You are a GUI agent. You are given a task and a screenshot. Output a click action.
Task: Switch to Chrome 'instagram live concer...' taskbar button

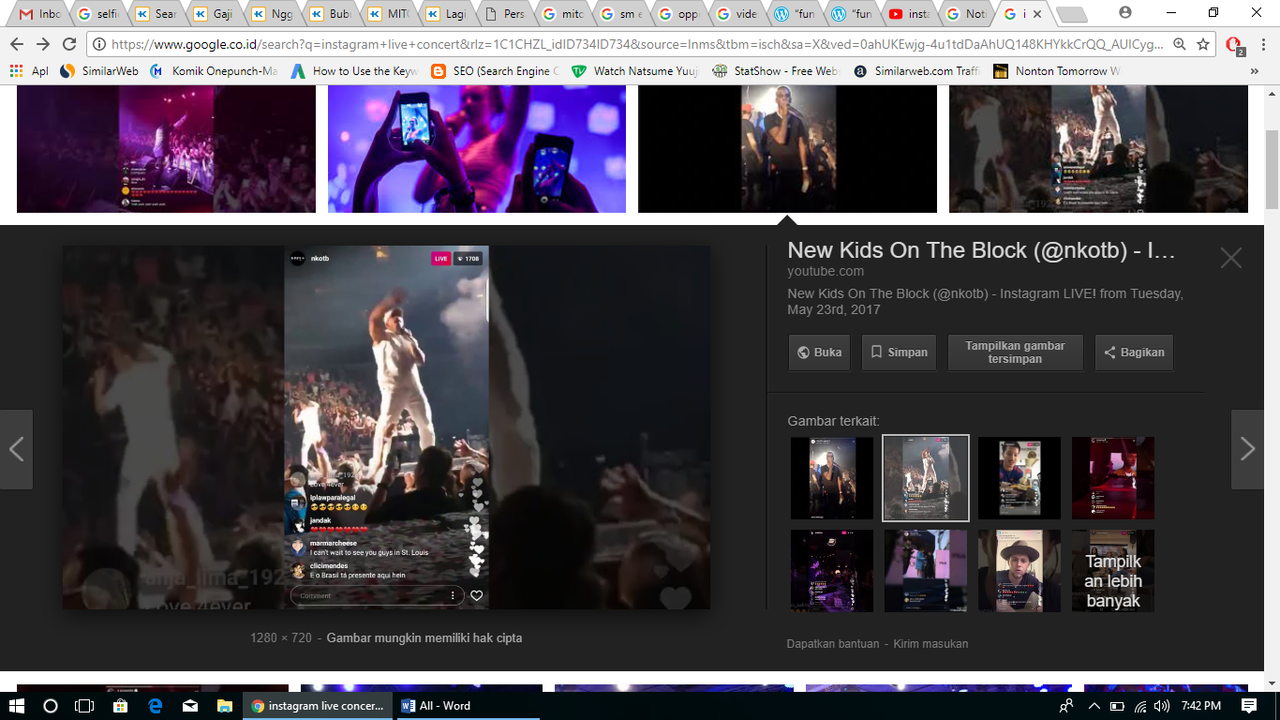tap(318, 705)
